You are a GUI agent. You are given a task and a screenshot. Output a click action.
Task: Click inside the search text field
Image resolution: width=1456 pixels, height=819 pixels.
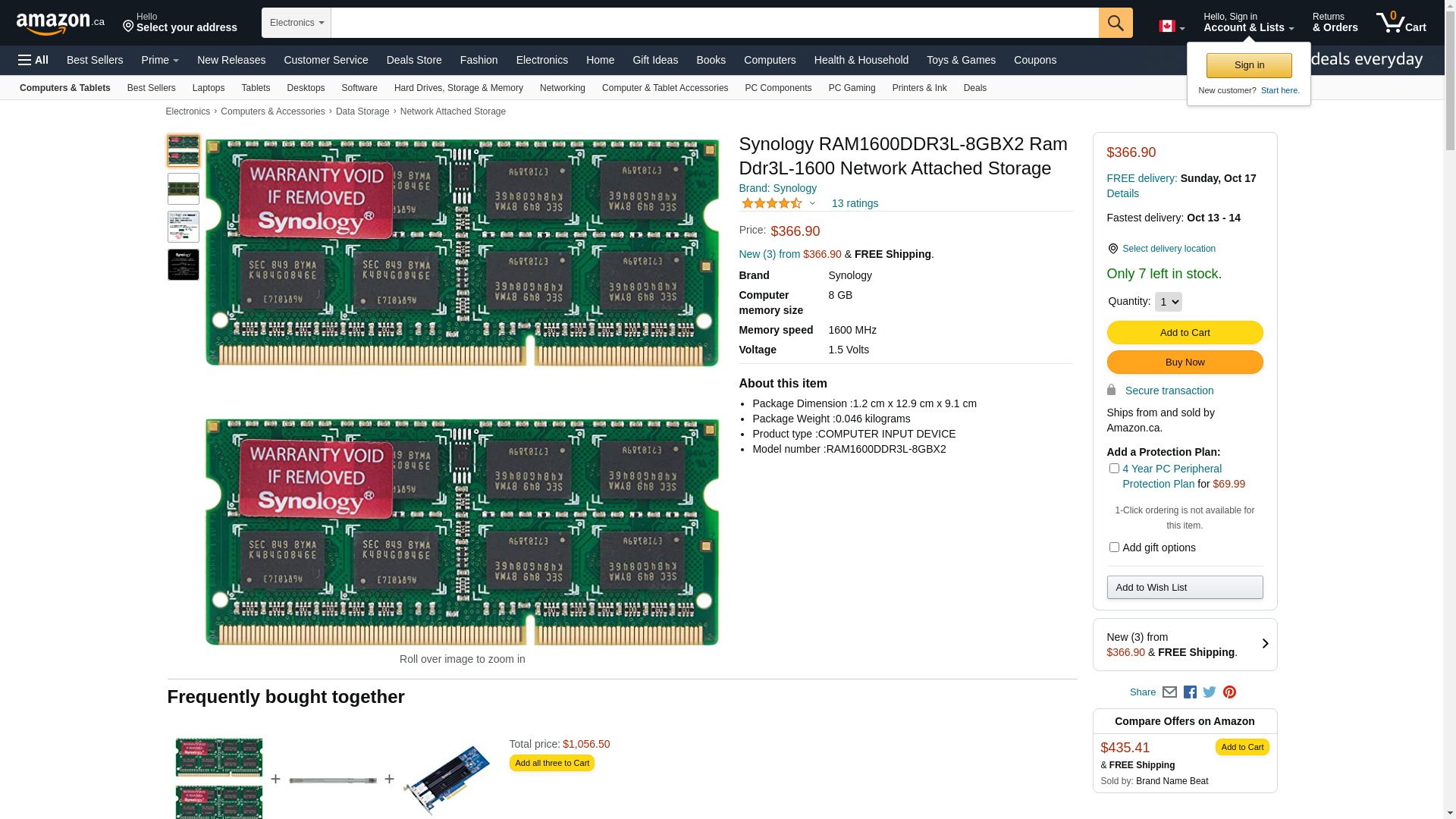pyautogui.click(x=713, y=23)
